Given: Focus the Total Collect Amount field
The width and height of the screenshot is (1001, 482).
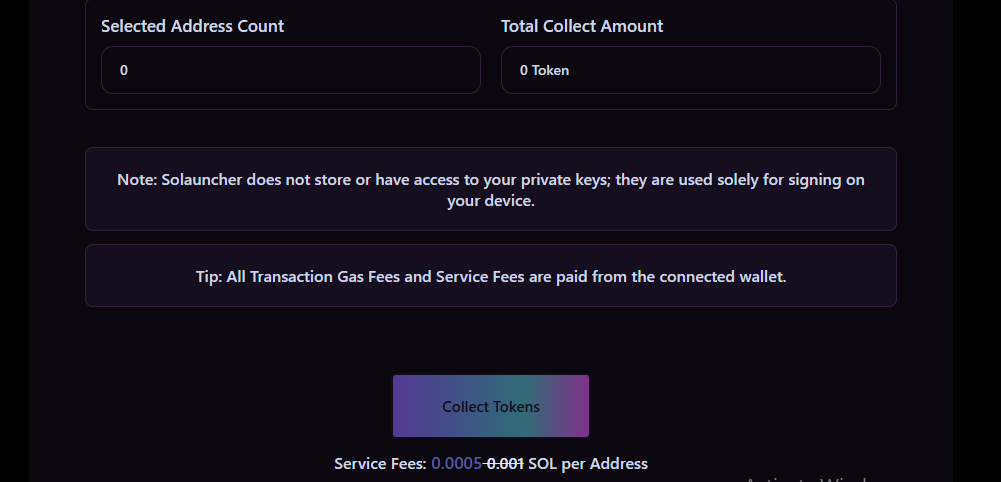Looking at the screenshot, I should click(x=690, y=71).
